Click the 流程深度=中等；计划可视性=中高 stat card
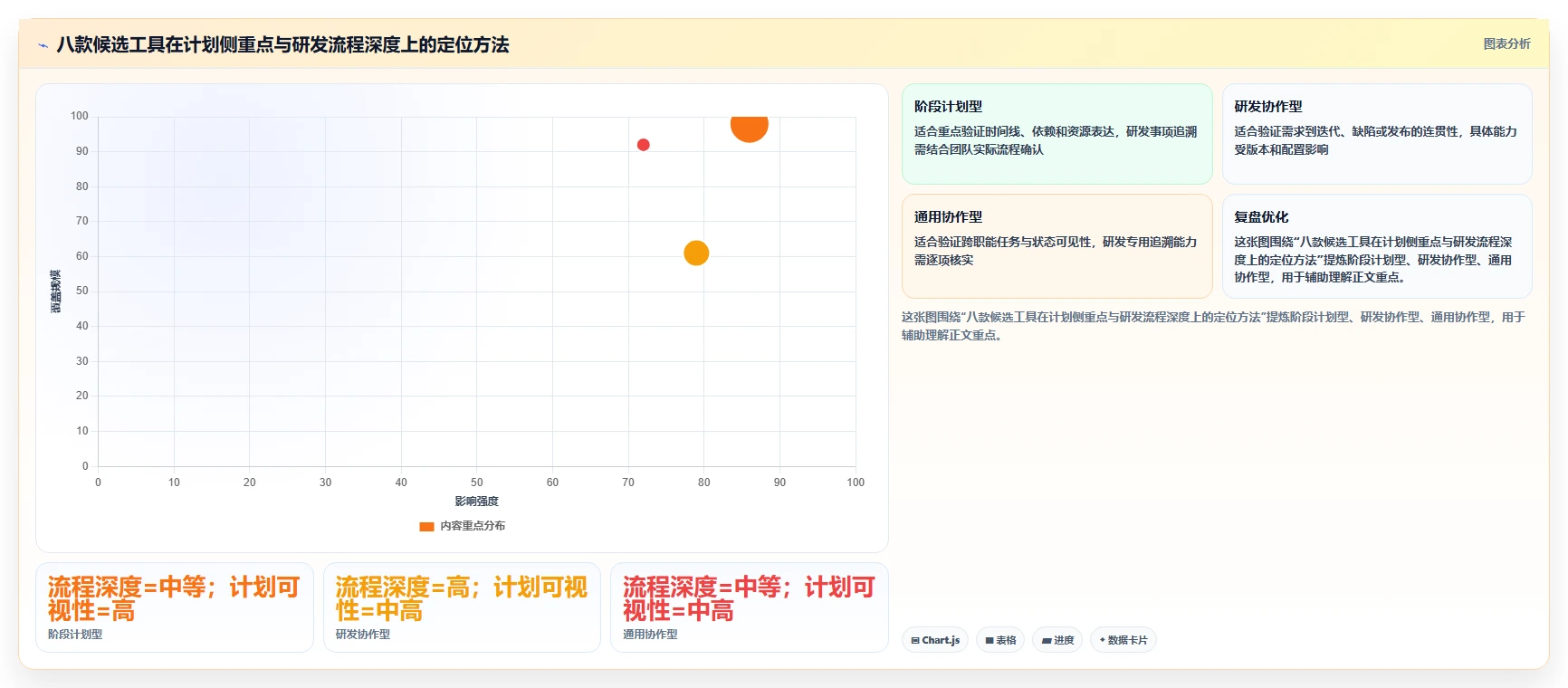 [x=750, y=607]
